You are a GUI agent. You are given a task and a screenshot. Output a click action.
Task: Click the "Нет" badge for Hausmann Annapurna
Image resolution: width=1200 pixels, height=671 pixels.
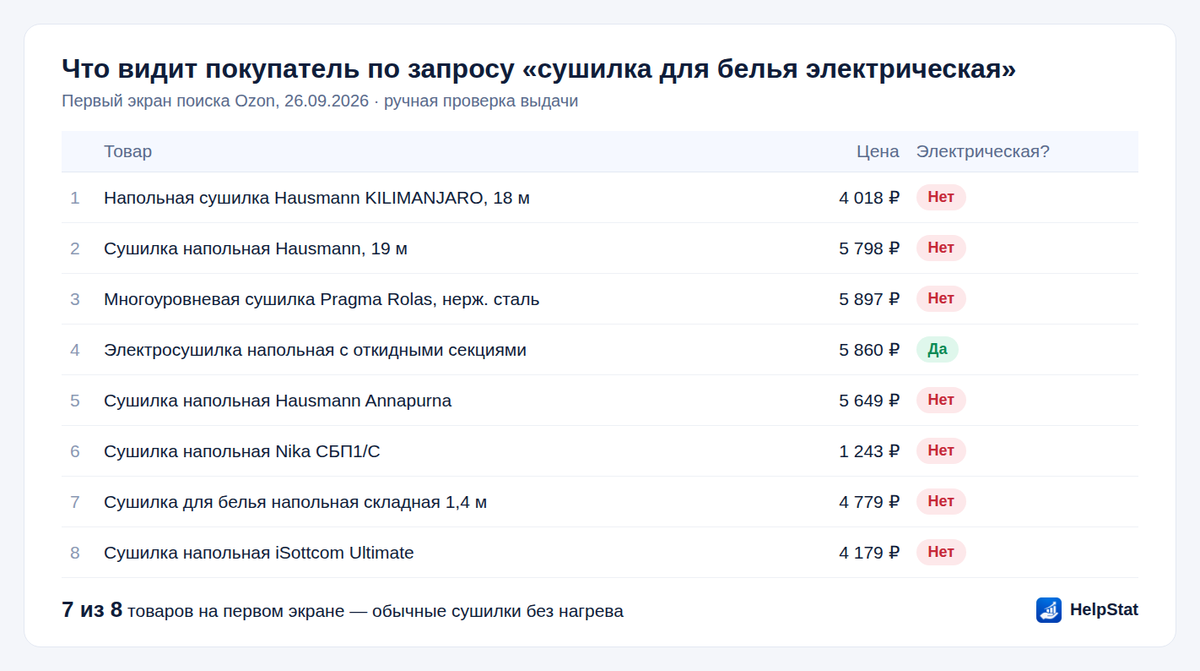point(941,400)
